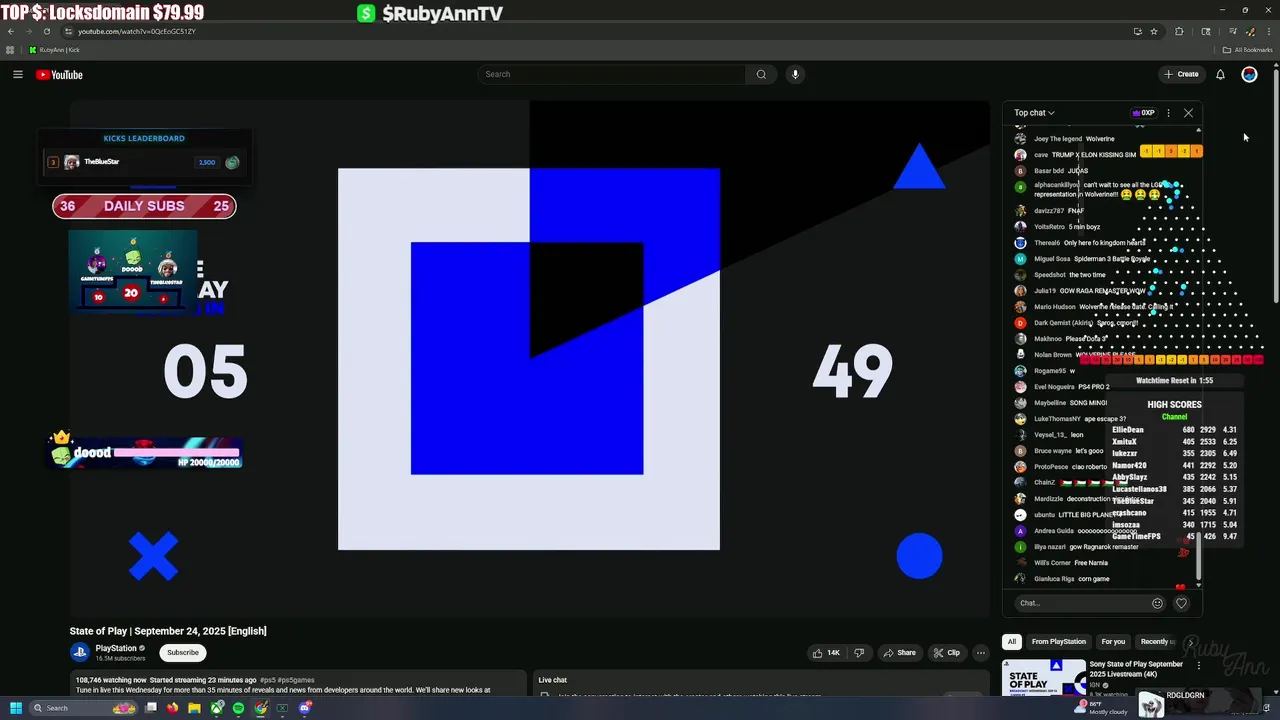This screenshot has width=1280, height=720.
Task: Open the Chrome extensions puzzle icon
Action: click(x=1179, y=31)
